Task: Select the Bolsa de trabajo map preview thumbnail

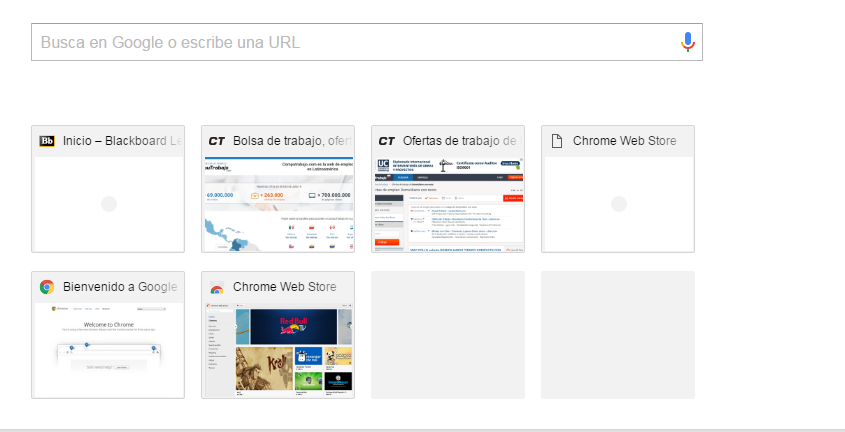Action: pyautogui.click(x=278, y=205)
